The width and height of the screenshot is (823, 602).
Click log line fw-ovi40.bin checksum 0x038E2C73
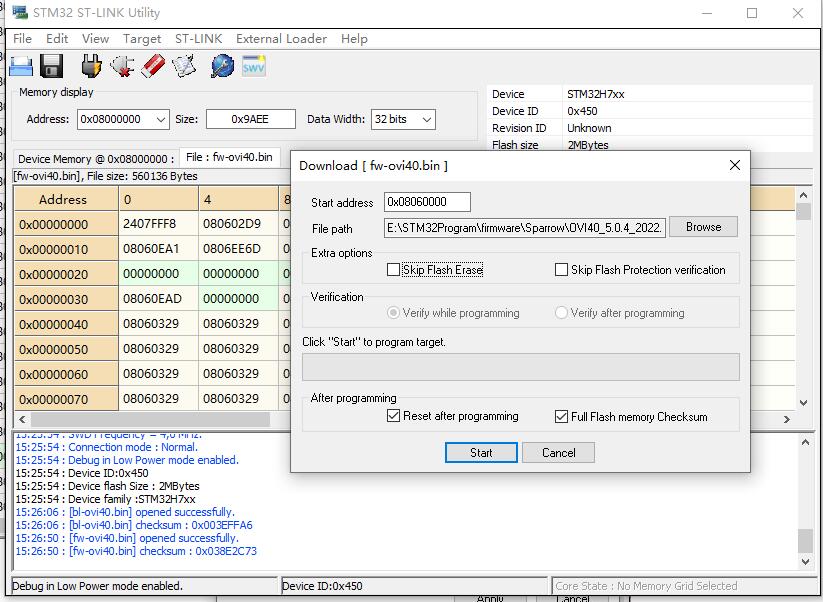pos(136,551)
